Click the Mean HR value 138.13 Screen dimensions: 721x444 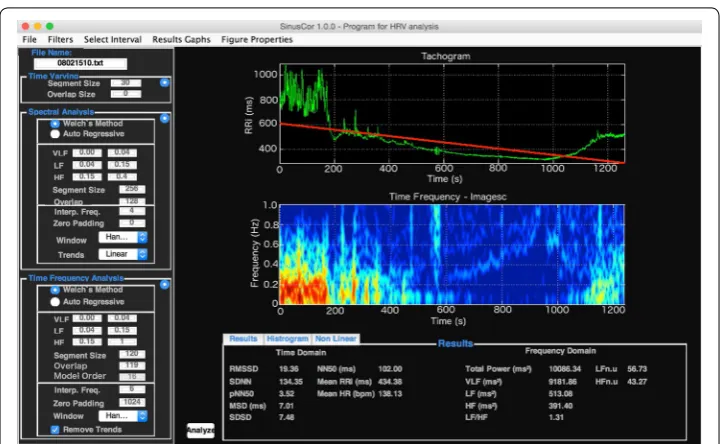(x=390, y=394)
